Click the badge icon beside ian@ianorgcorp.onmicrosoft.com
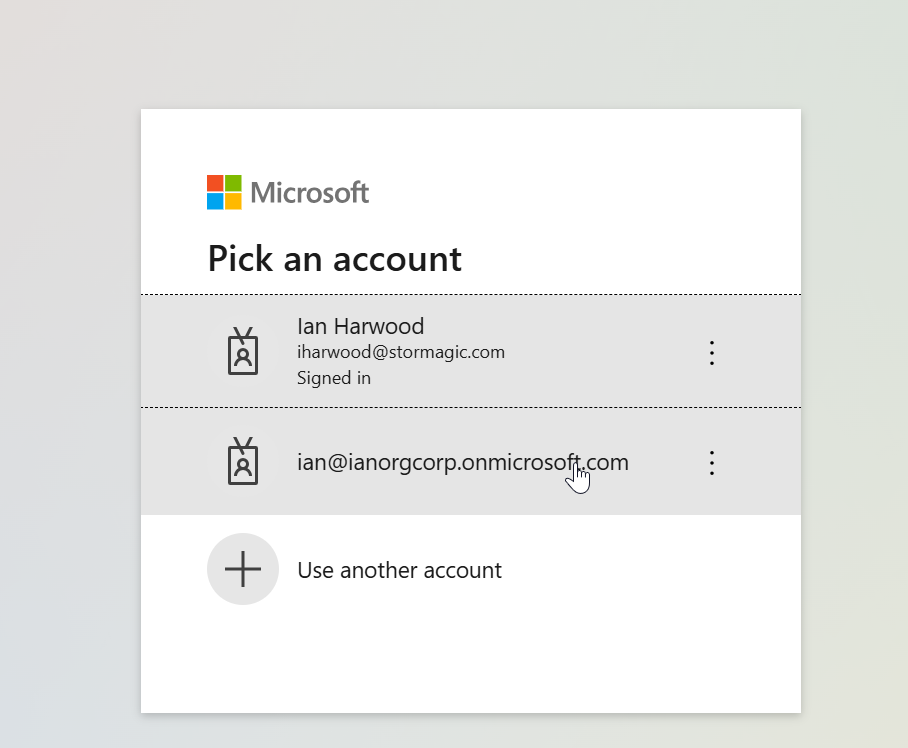 (243, 461)
